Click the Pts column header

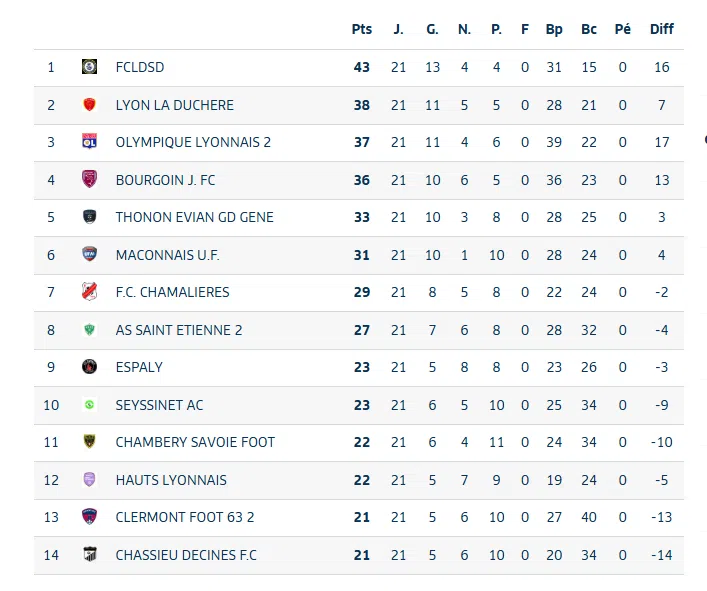(361, 29)
